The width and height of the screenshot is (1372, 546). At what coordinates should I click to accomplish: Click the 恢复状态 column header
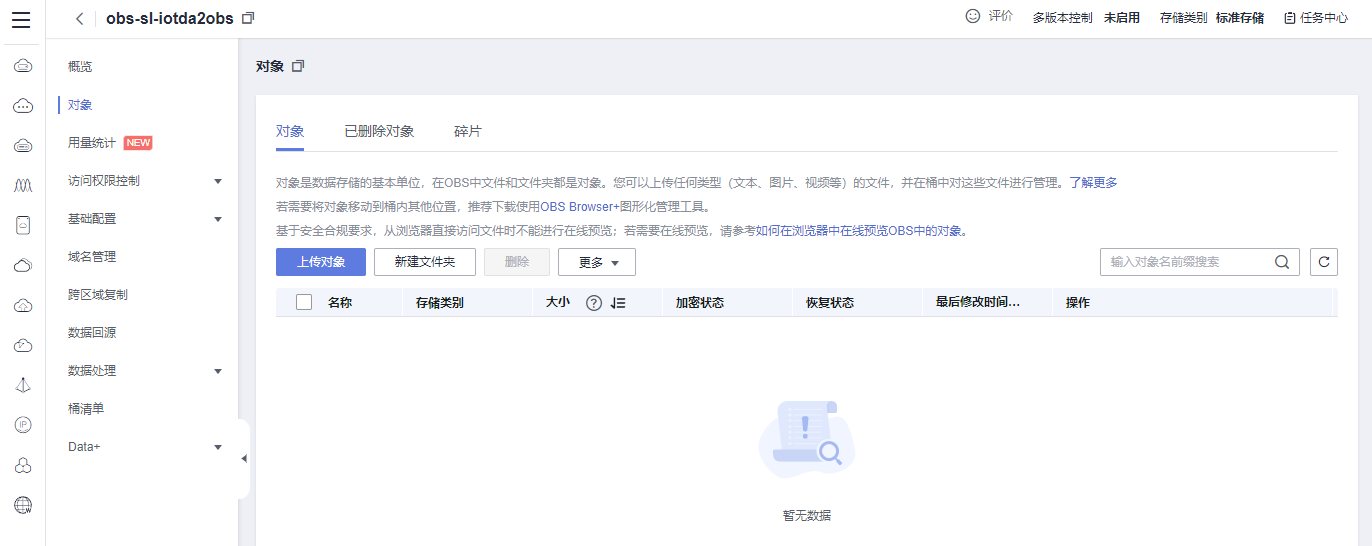pos(830,302)
